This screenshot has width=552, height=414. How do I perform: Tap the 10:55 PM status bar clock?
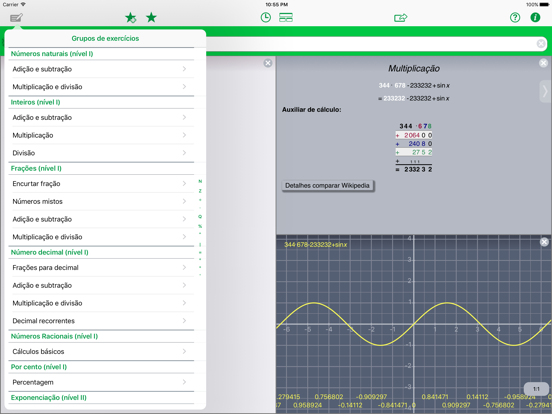276,5
